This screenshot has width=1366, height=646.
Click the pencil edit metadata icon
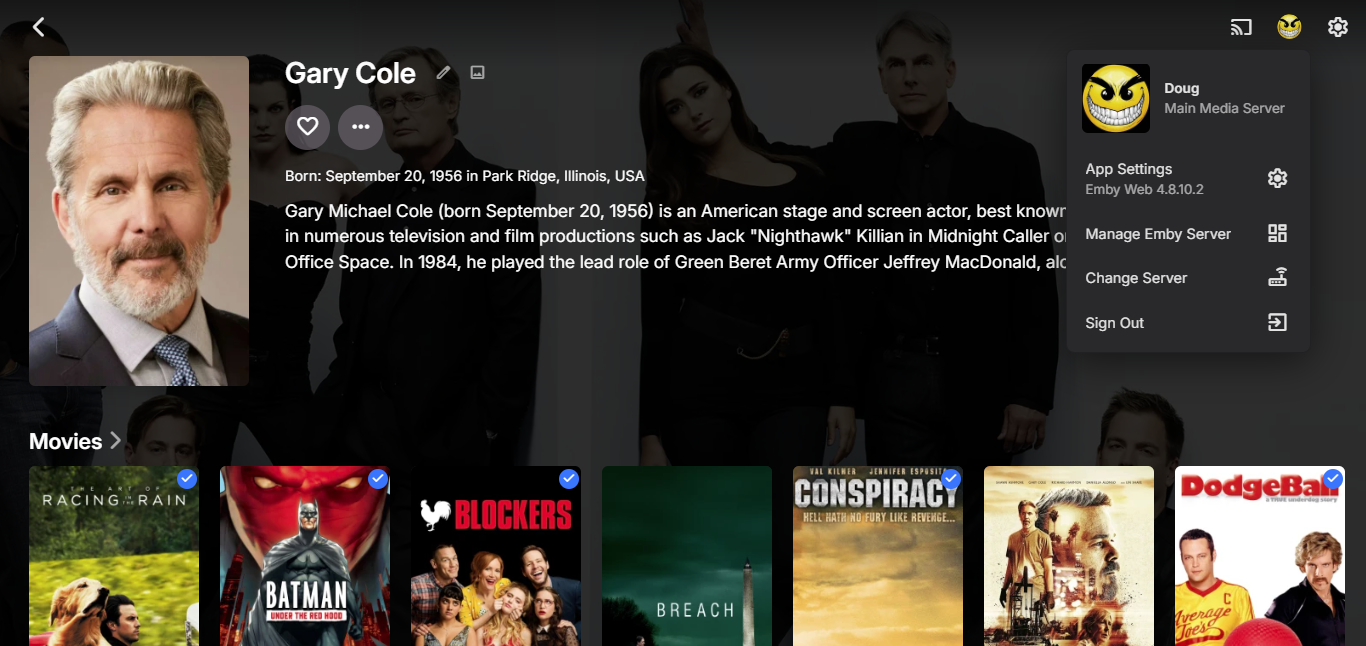[x=444, y=72]
